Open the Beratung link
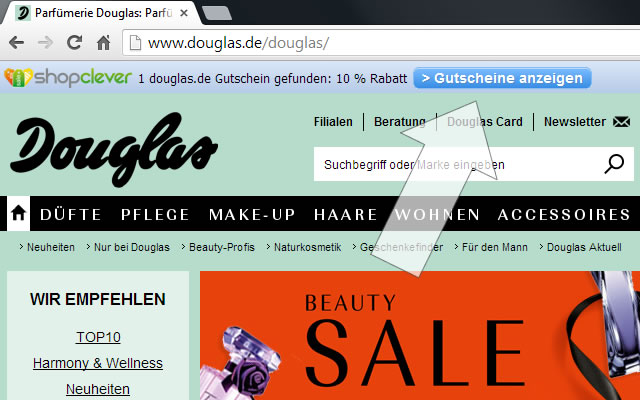 click(x=400, y=122)
